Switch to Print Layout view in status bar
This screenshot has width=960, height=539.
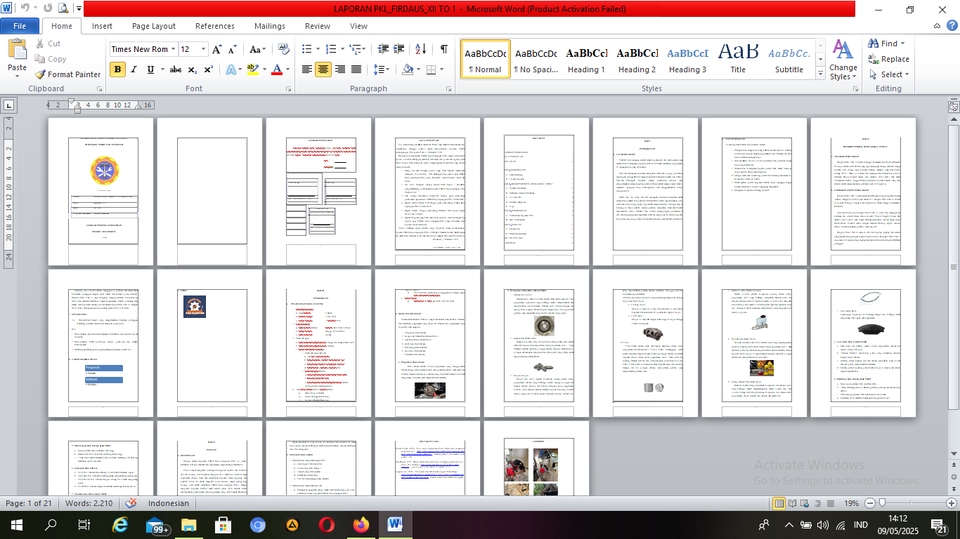779,503
